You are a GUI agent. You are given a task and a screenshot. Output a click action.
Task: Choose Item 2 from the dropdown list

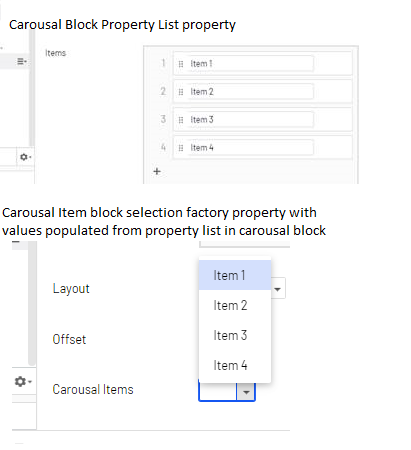(235, 305)
